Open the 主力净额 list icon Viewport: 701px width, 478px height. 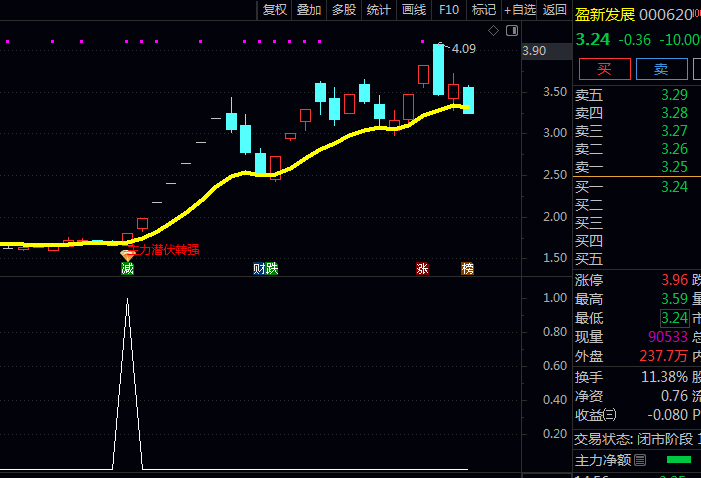pos(640,460)
